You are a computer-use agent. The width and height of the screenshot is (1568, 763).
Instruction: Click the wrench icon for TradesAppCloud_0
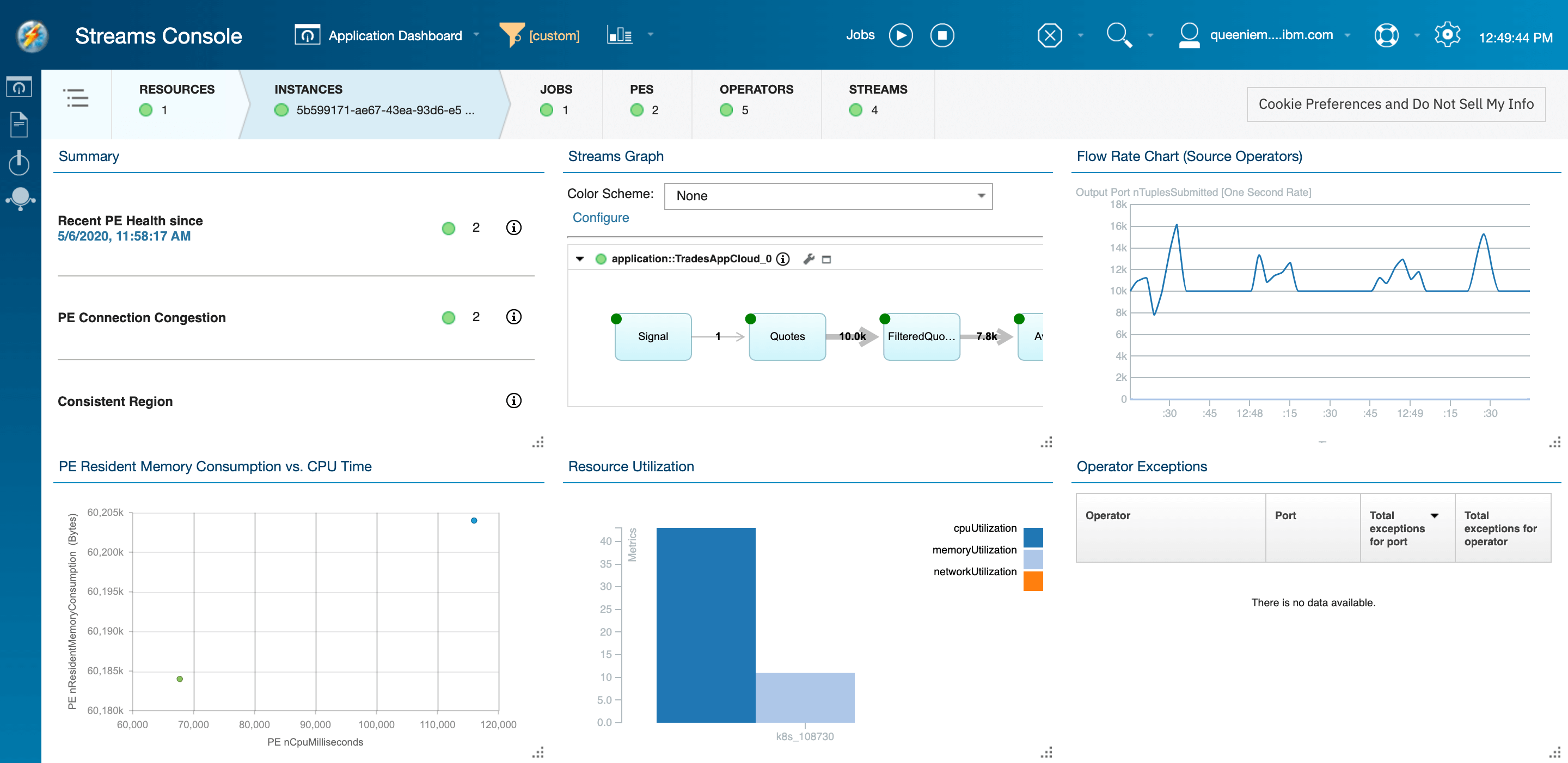click(x=808, y=259)
